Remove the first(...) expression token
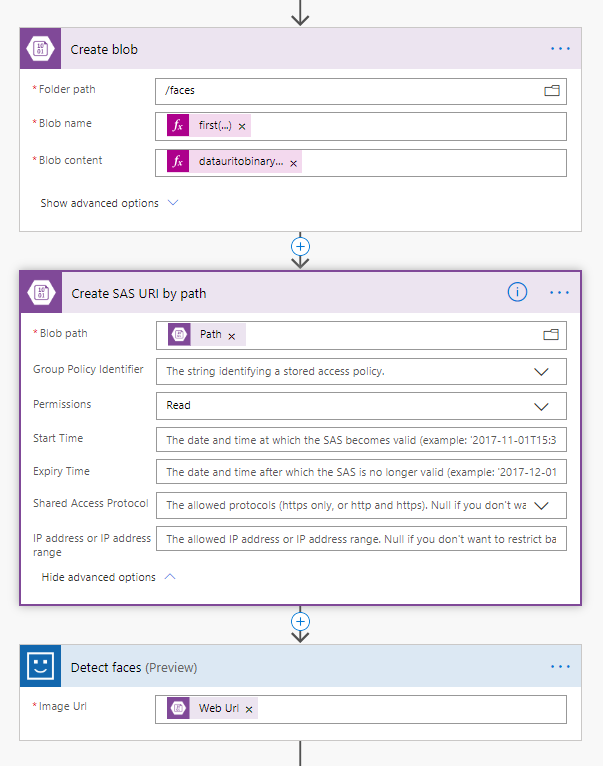The height and width of the screenshot is (766, 603). coord(242,127)
